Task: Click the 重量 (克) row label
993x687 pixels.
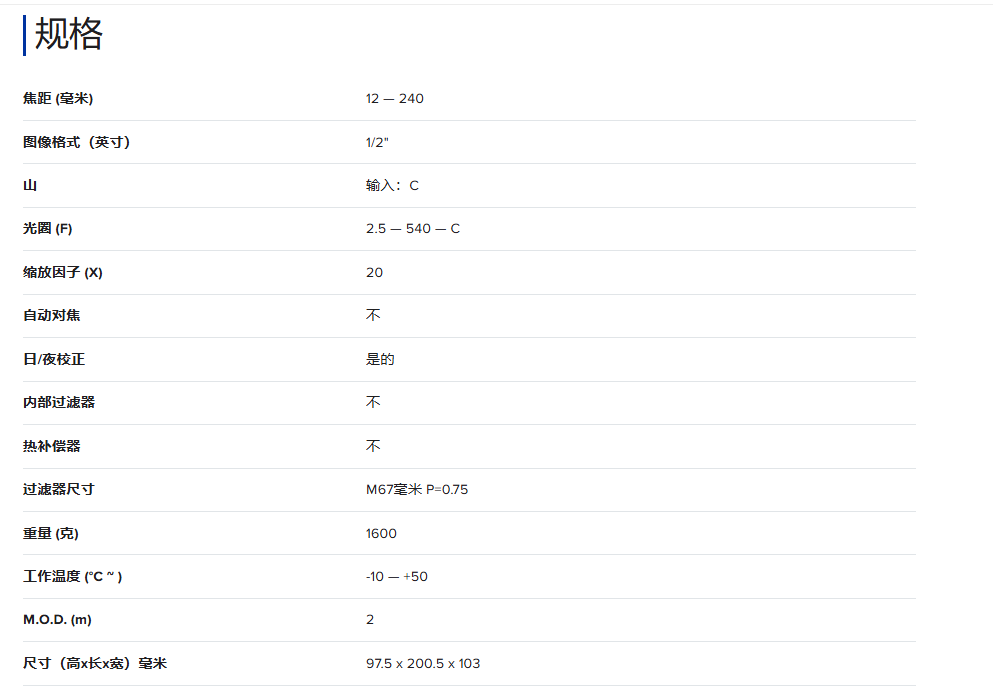Action: coord(51,533)
